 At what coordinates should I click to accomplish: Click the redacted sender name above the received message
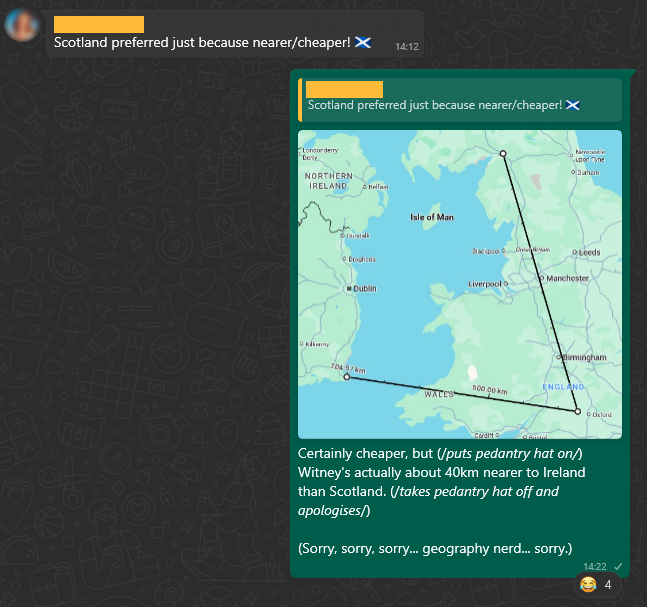98,24
